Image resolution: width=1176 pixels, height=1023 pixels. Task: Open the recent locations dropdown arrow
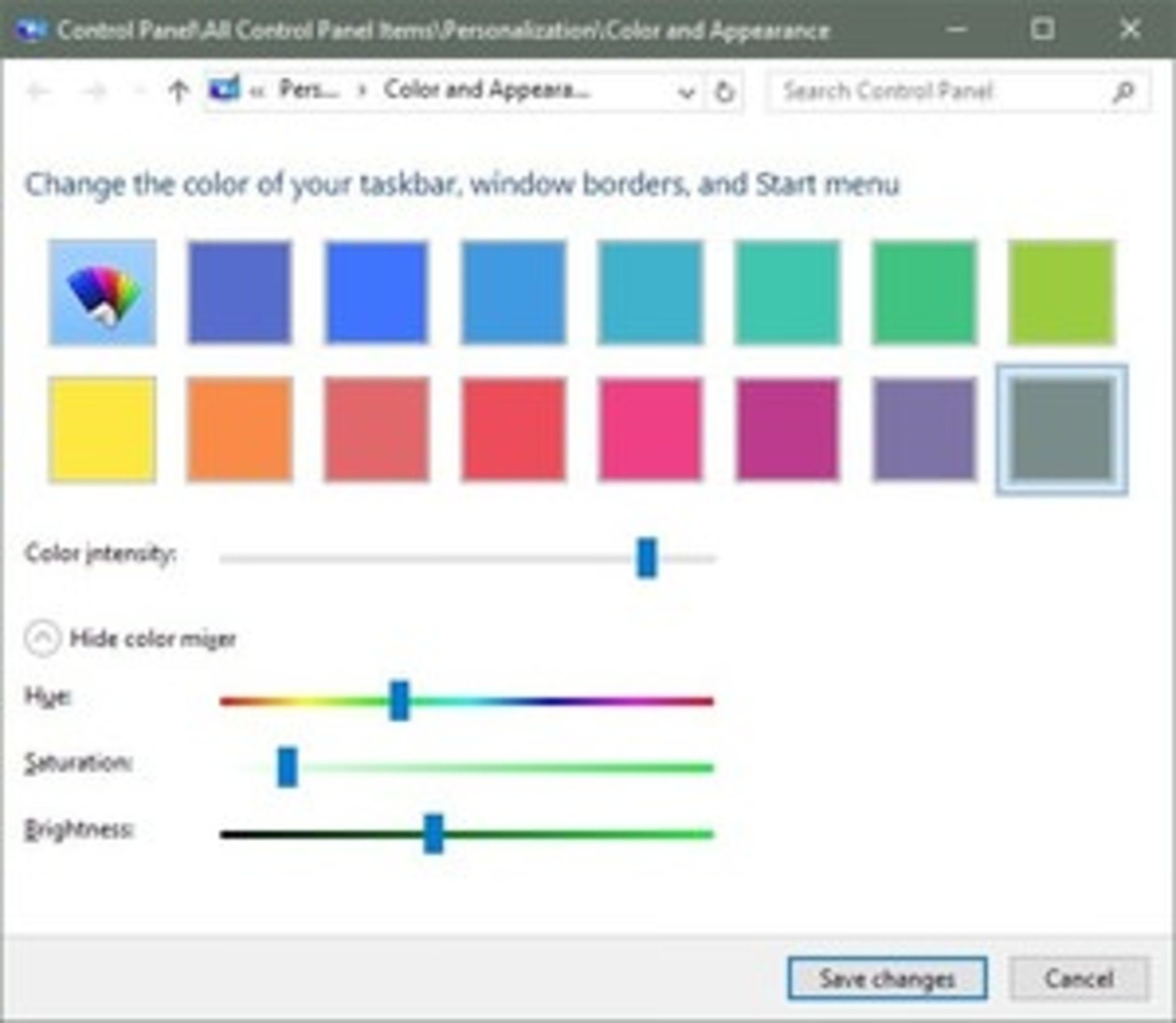point(138,92)
